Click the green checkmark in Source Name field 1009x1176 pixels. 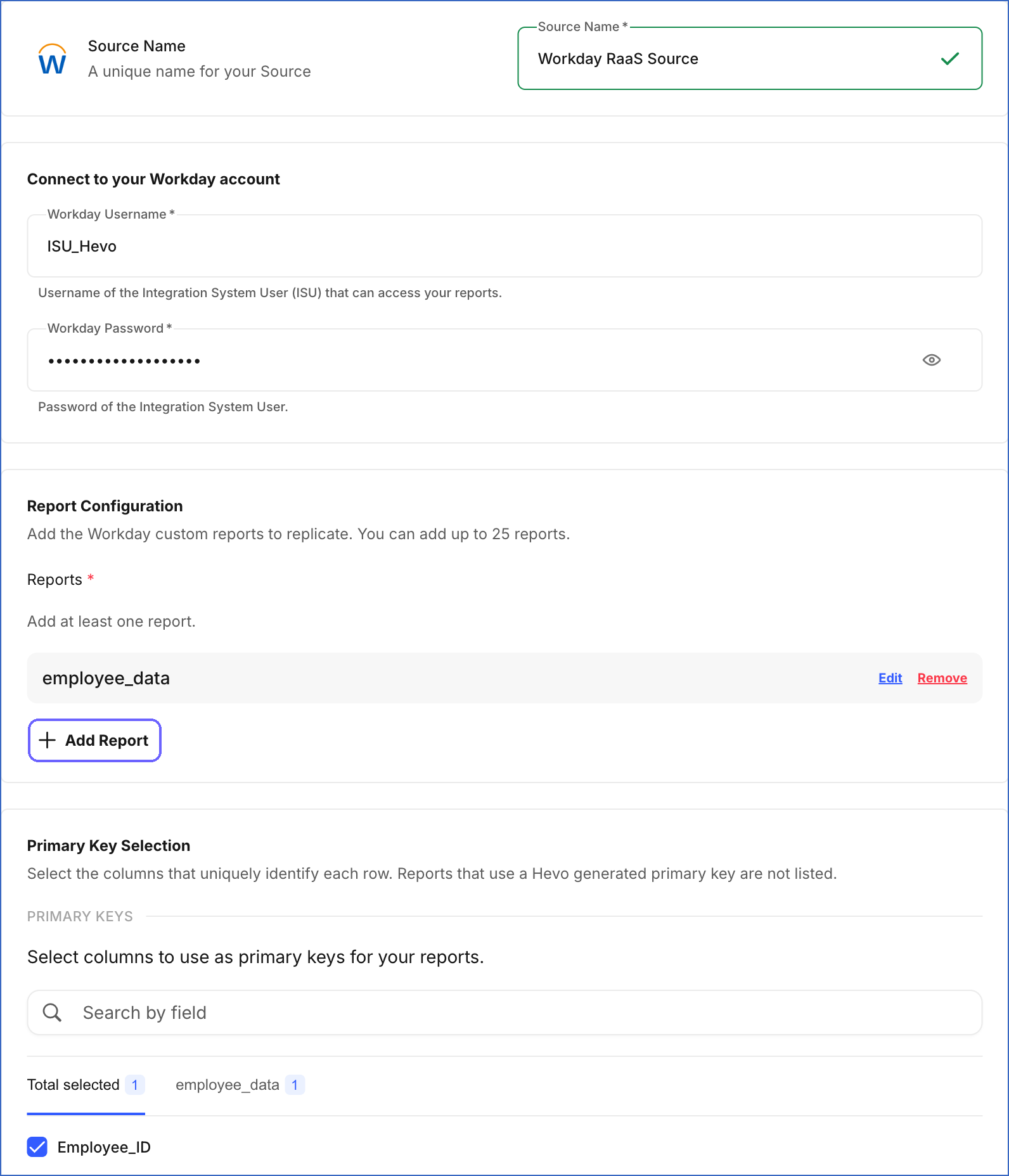pos(949,59)
